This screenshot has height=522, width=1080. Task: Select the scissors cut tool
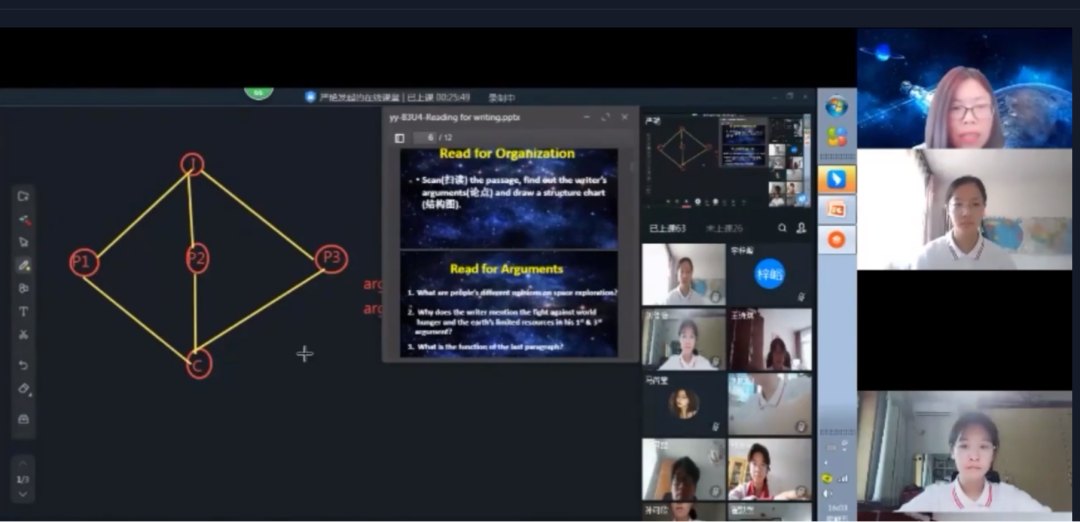coord(24,335)
